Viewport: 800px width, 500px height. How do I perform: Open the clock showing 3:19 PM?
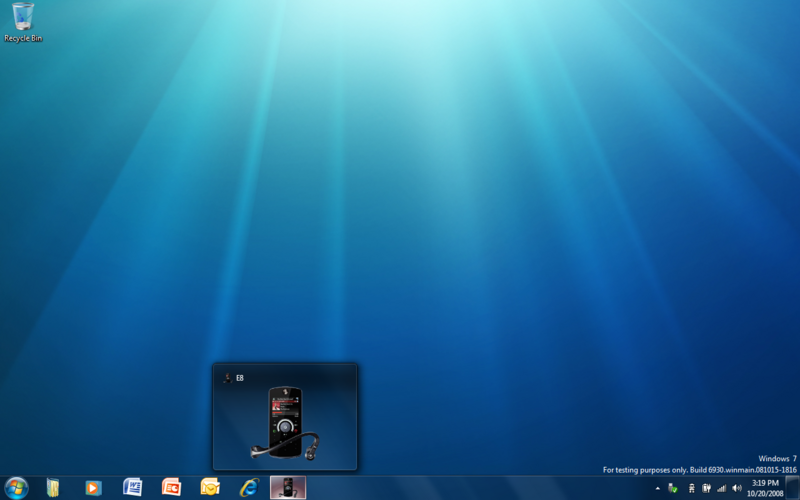tap(765, 482)
